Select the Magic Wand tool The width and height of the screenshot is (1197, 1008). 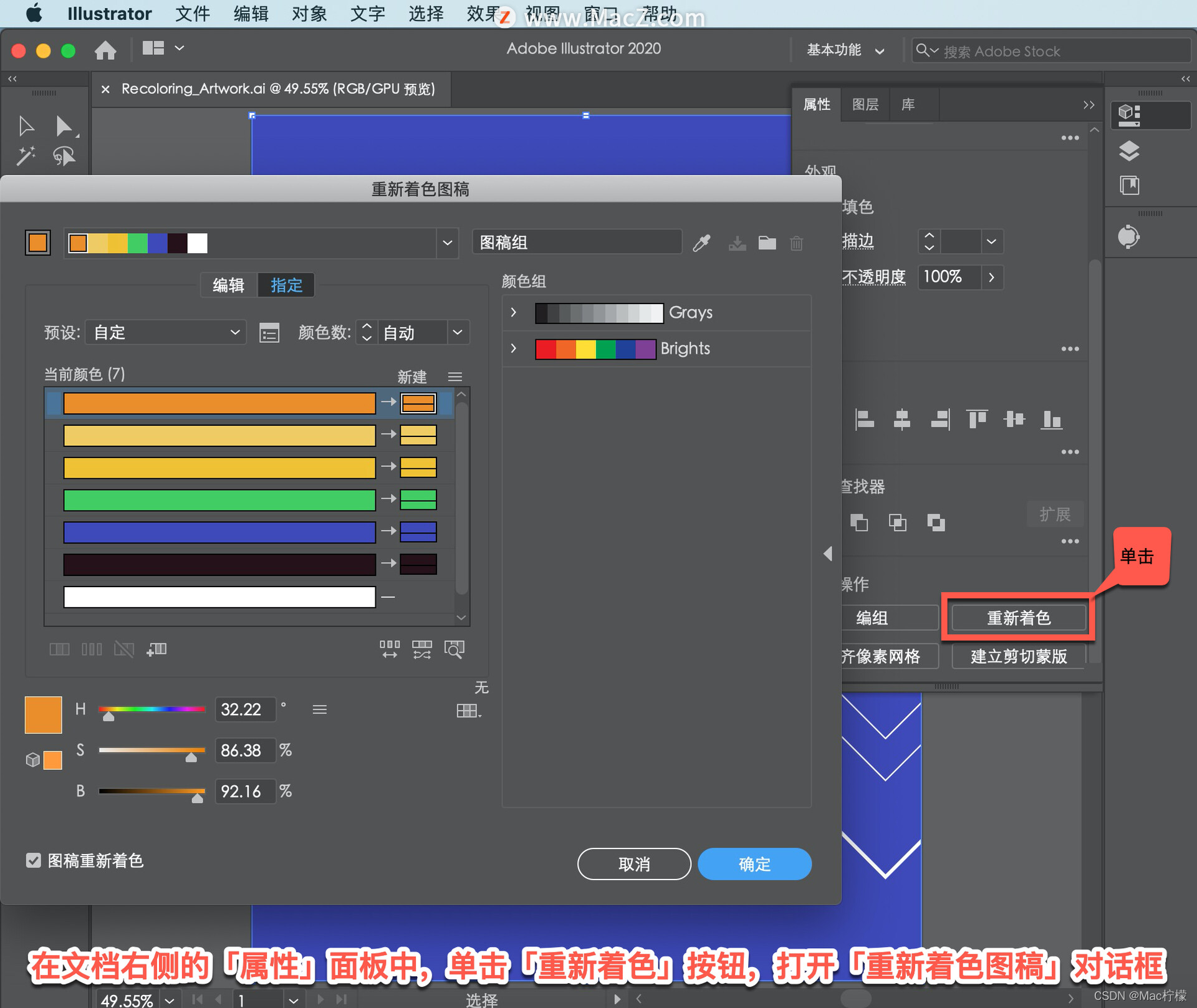click(x=26, y=155)
